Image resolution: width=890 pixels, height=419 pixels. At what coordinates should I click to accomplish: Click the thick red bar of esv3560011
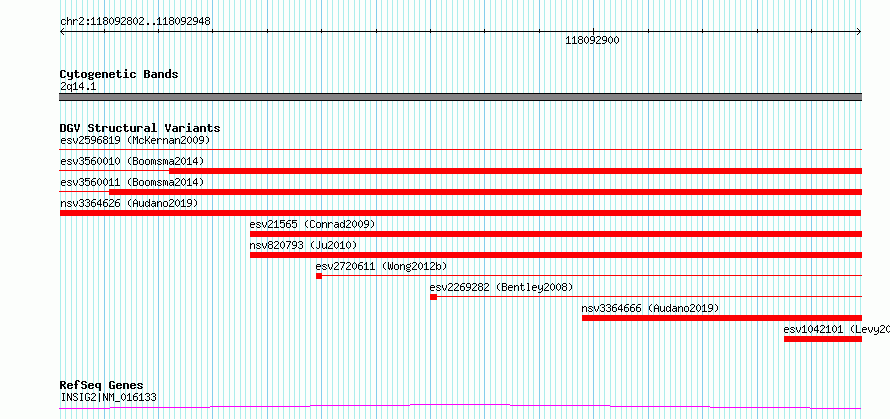point(485,192)
